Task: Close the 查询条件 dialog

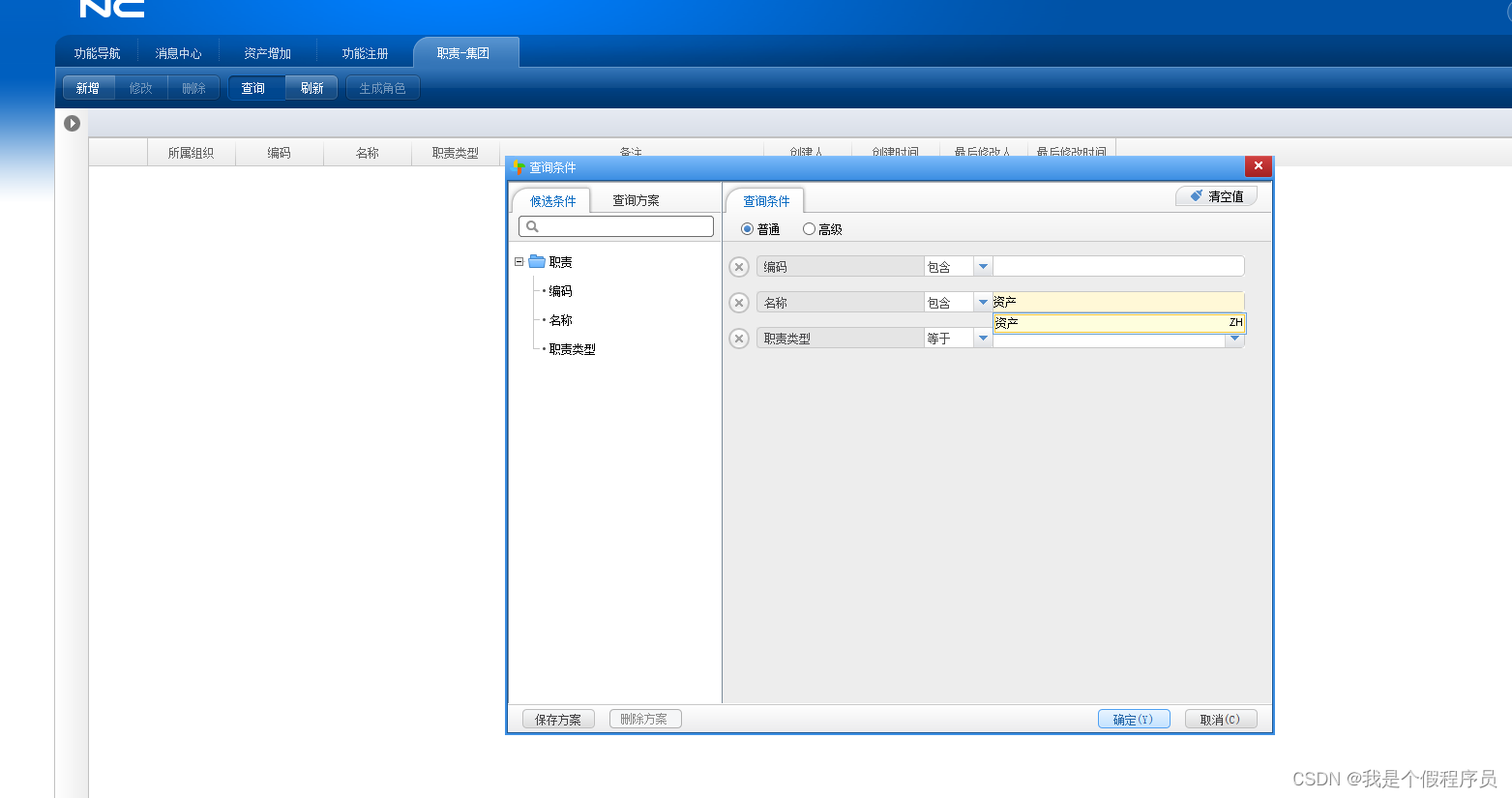Action: [x=1259, y=165]
